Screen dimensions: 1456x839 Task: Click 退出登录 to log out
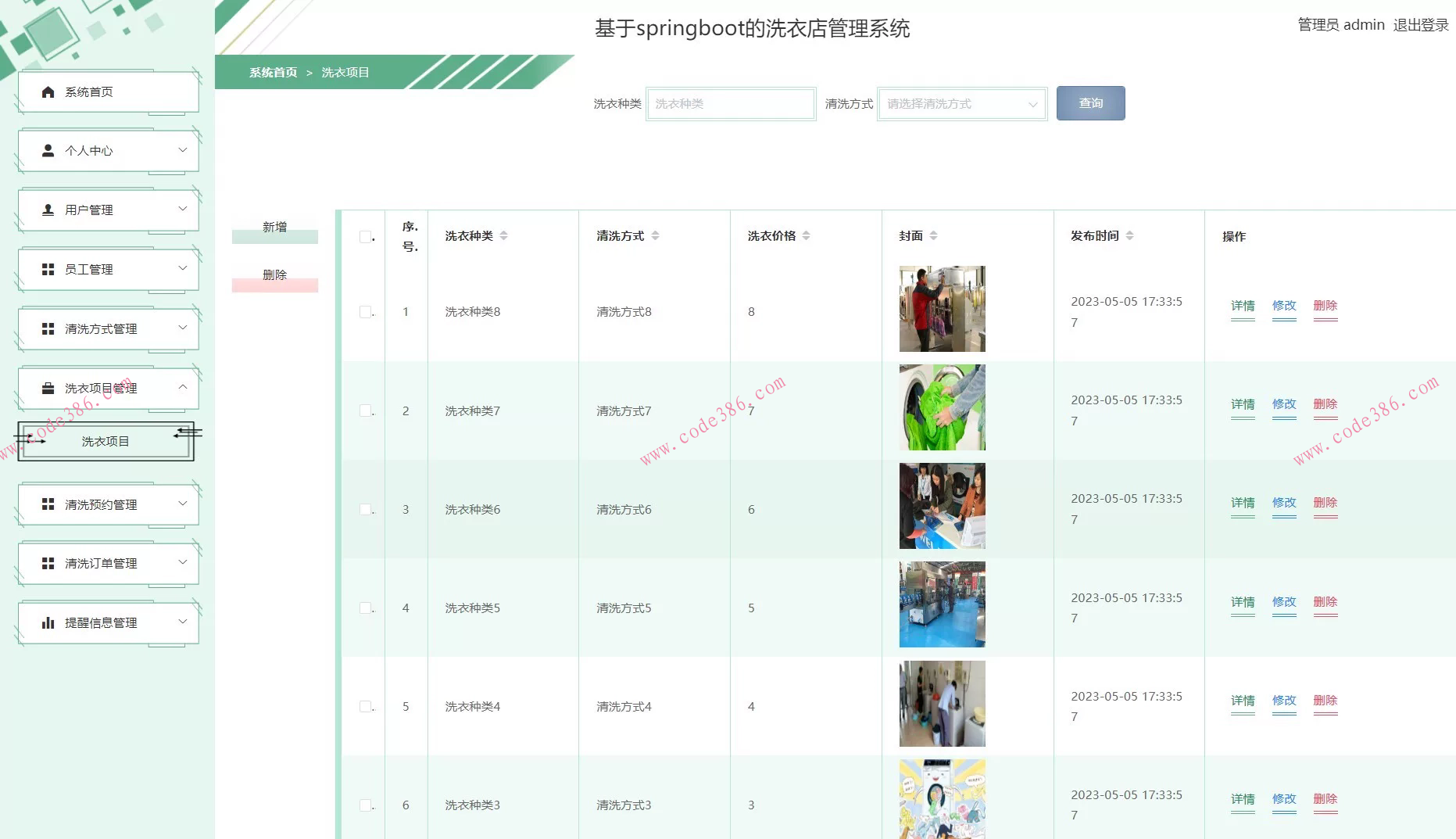[x=1420, y=24]
